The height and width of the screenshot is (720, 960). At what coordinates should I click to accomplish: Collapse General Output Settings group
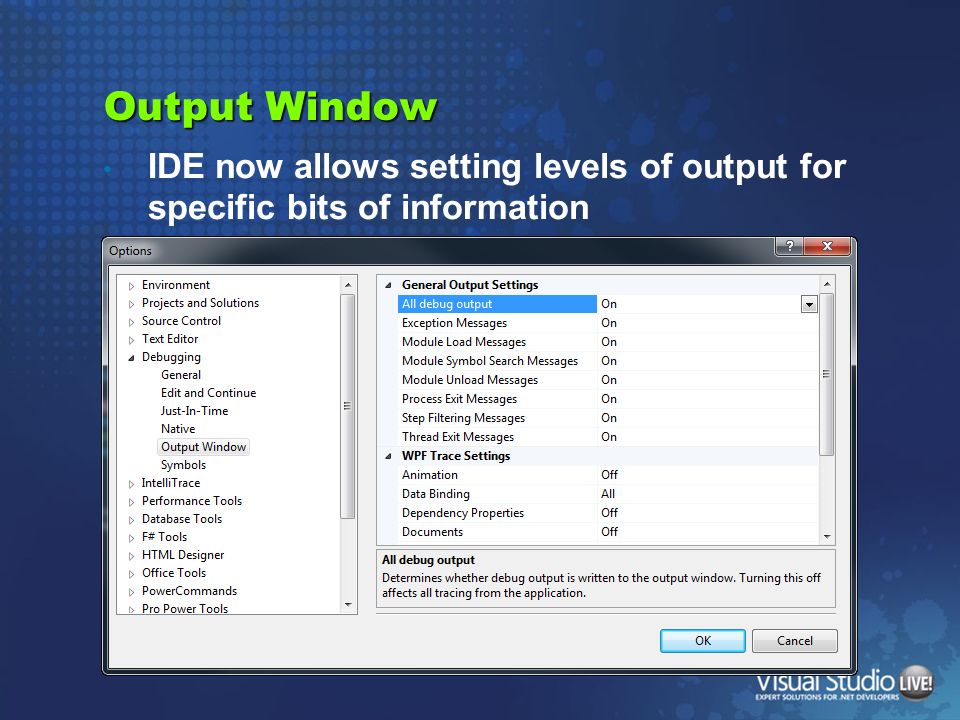(x=388, y=285)
